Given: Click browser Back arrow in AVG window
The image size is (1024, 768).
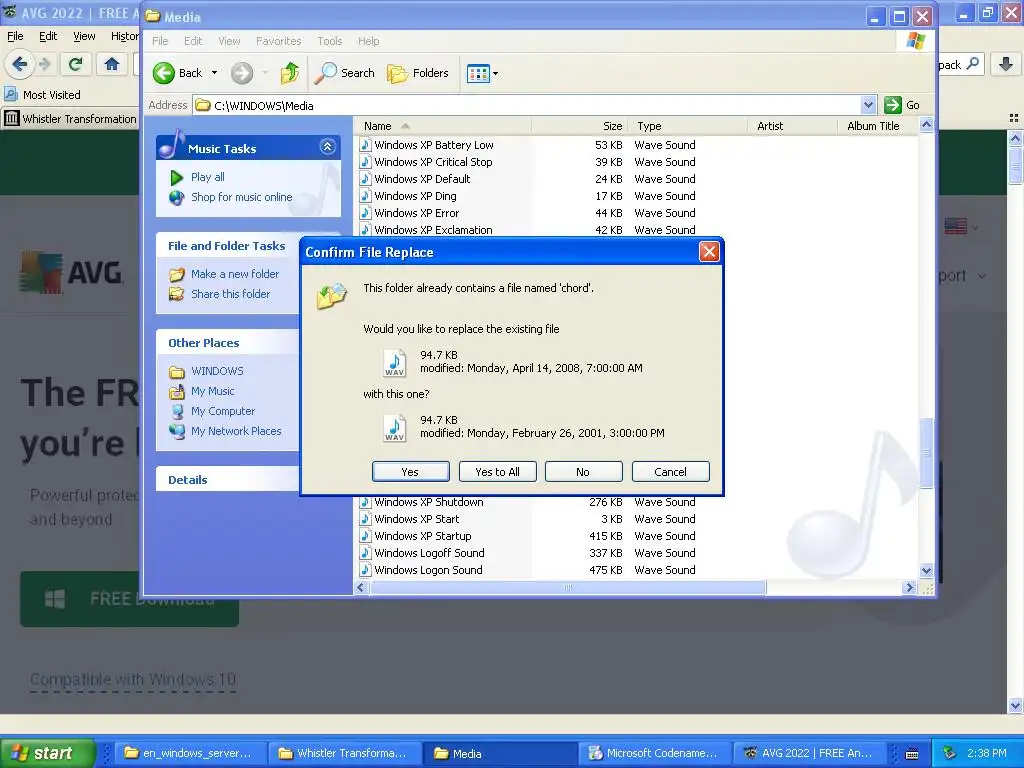Looking at the screenshot, I should point(20,64).
